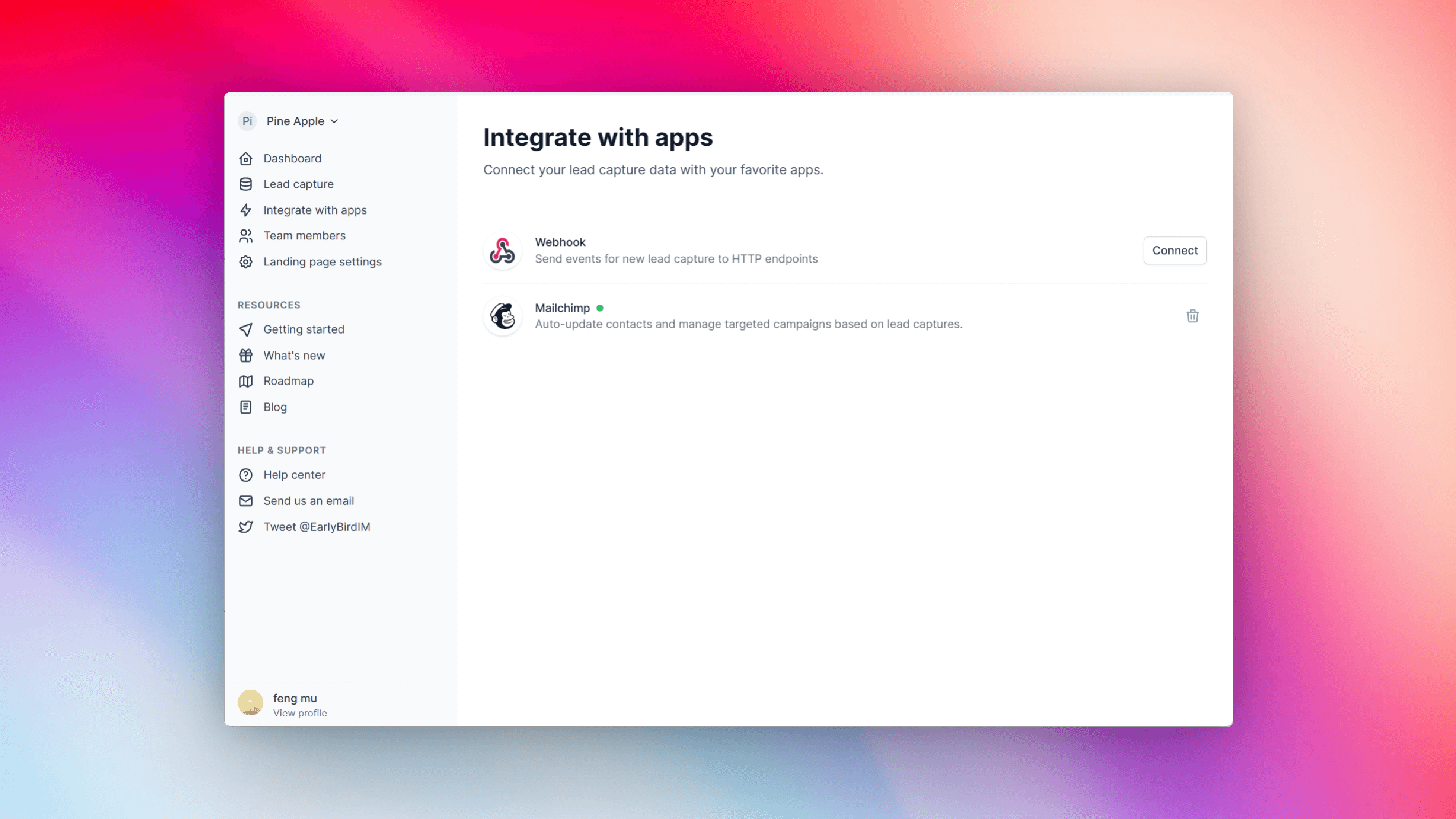Click the HELP & SUPPORT section header
This screenshot has width=1456, height=819.
tap(282, 450)
